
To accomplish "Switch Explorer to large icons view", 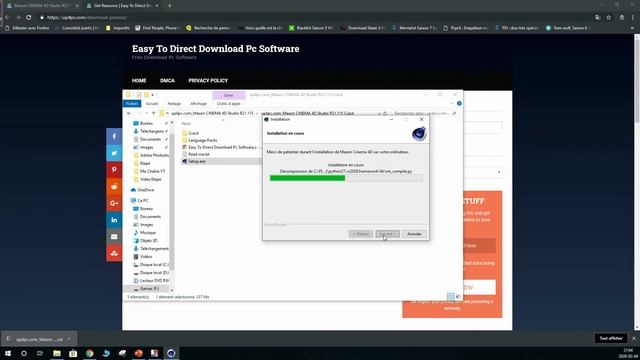I will (x=458, y=297).
